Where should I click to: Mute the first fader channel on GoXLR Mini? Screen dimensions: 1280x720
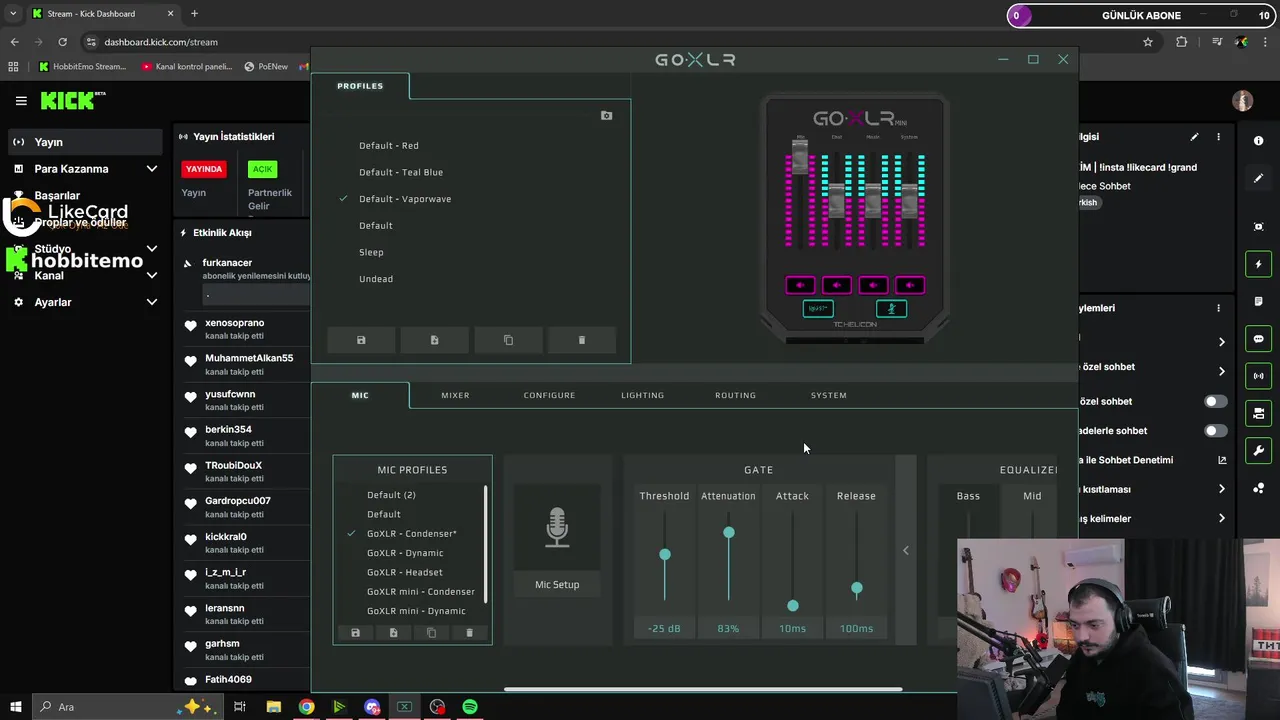(800, 285)
